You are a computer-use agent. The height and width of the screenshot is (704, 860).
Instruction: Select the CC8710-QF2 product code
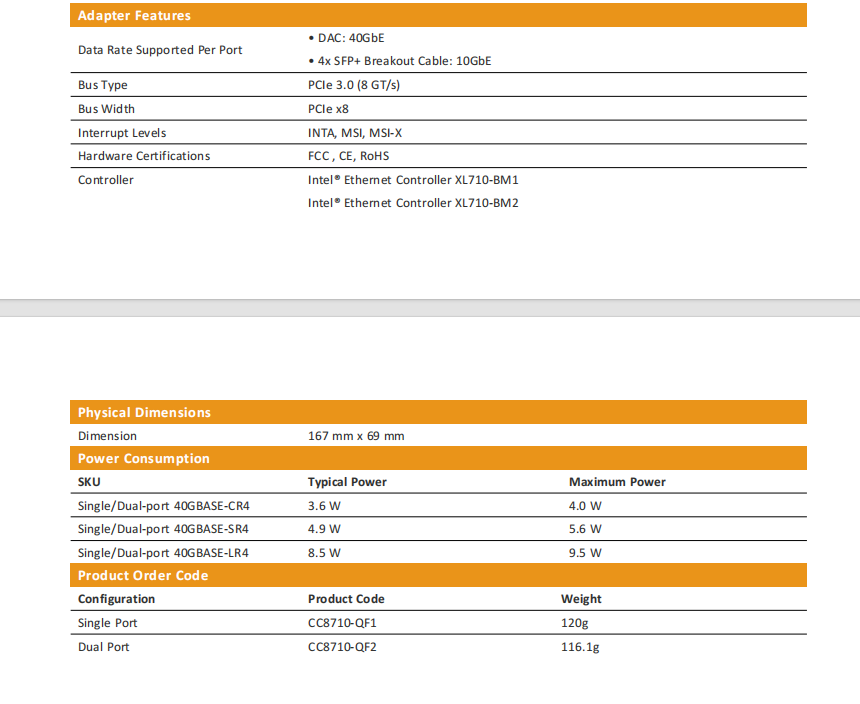coord(342,647)
